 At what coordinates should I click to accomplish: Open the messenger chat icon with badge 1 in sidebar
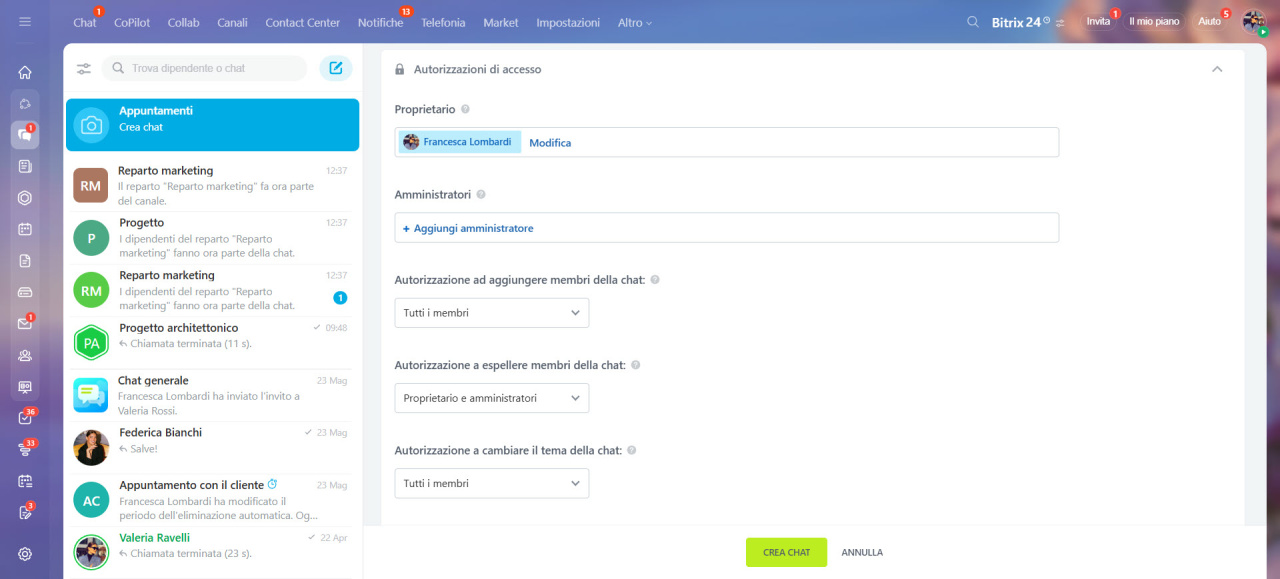pos(25,135)
